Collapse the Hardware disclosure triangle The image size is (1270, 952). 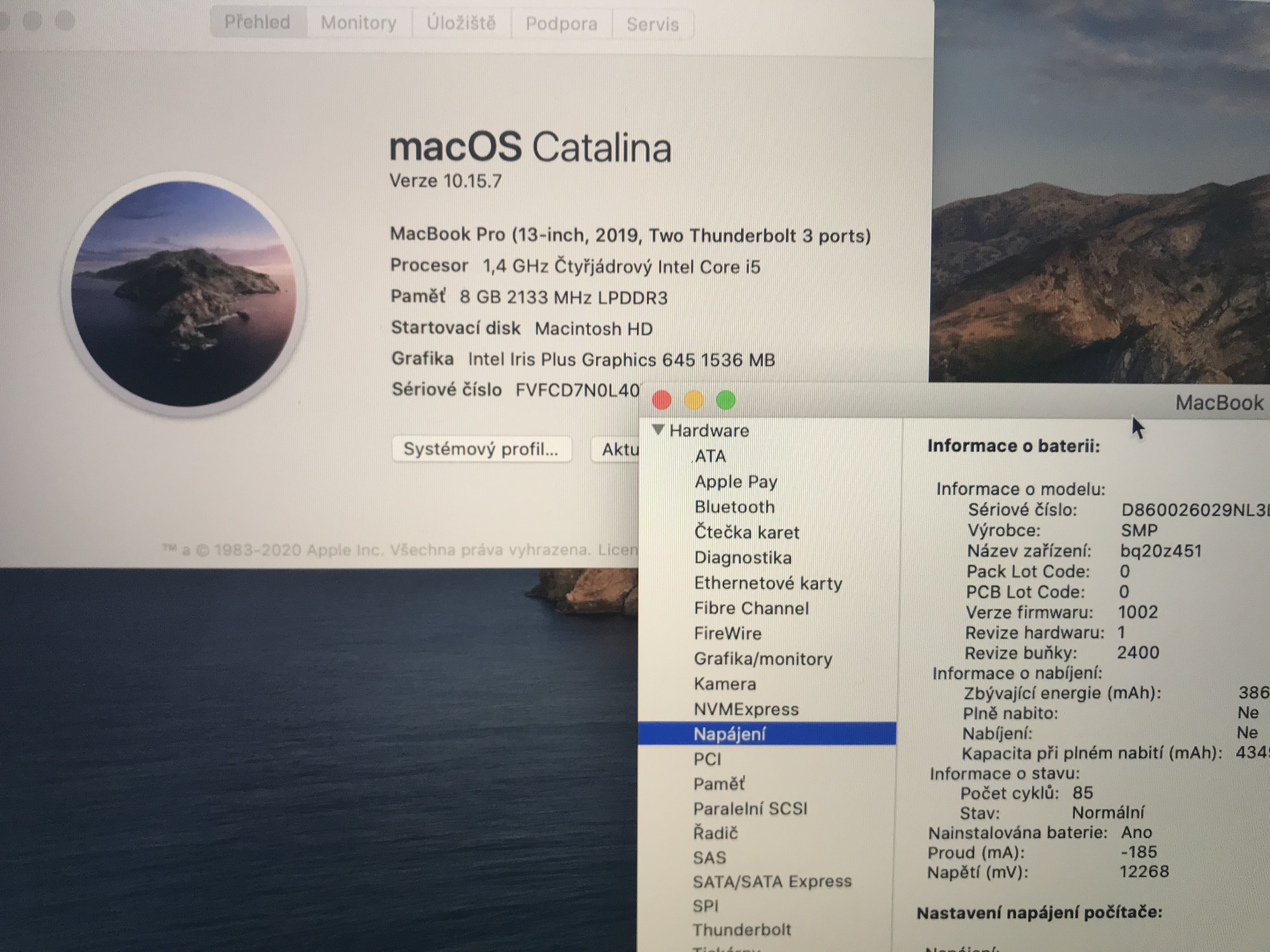659,429
